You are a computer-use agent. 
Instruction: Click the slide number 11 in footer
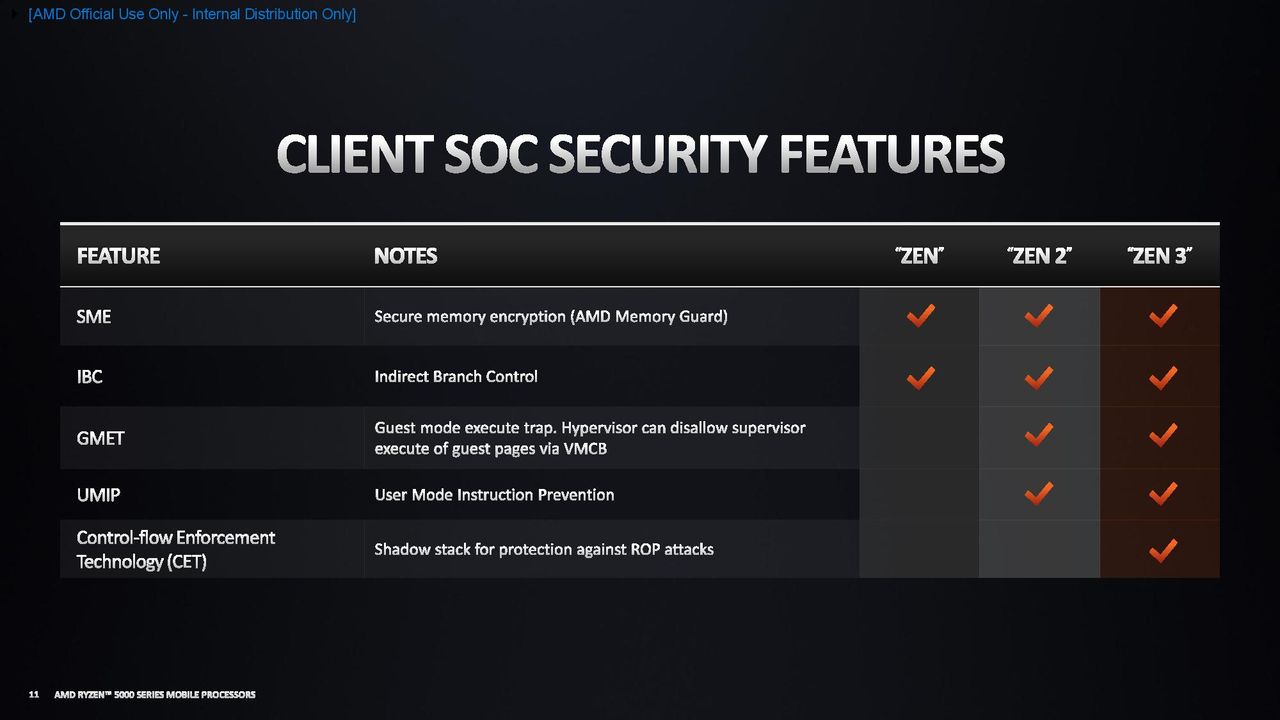click(33, 694)
